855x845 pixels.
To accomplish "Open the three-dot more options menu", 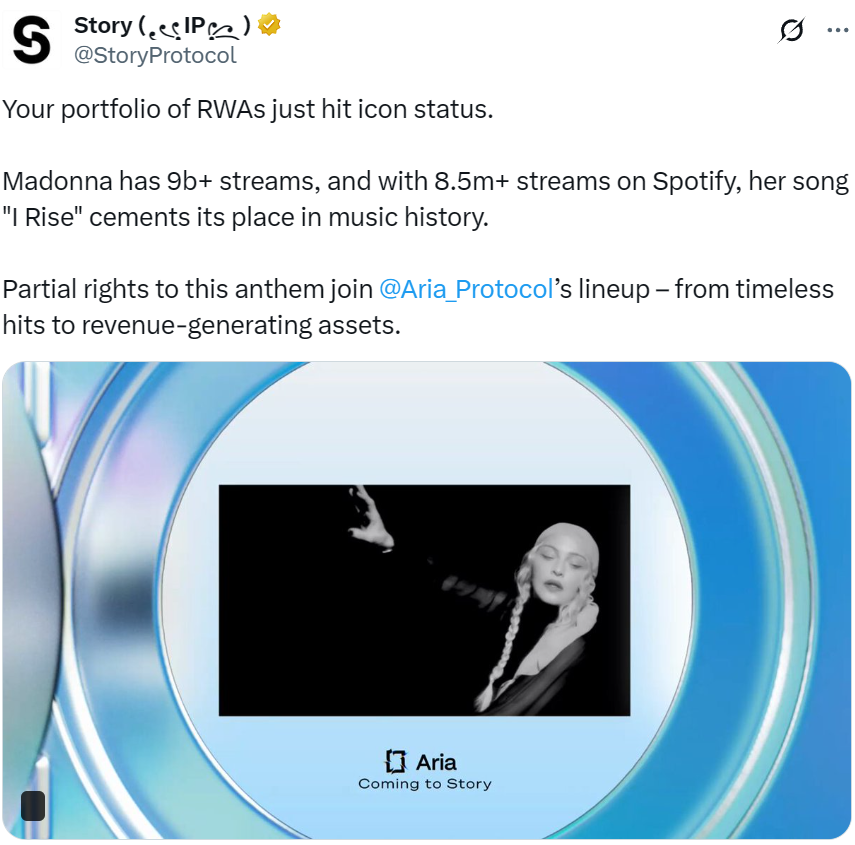I will click(838, 30).
